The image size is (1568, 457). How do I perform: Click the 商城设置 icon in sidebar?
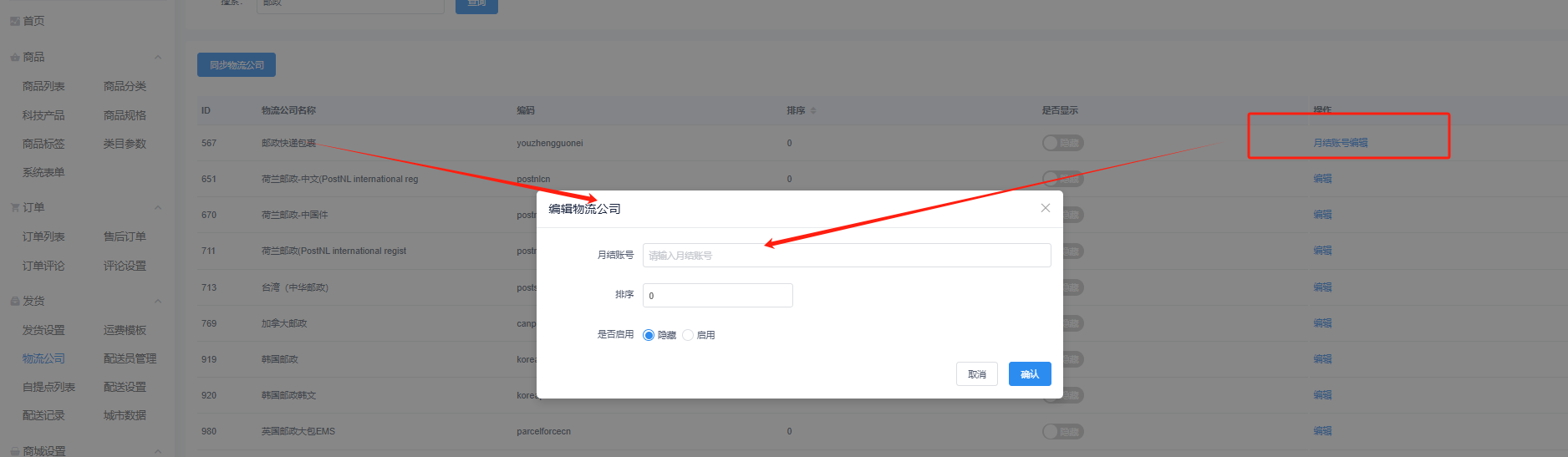(x=15, y=451)
